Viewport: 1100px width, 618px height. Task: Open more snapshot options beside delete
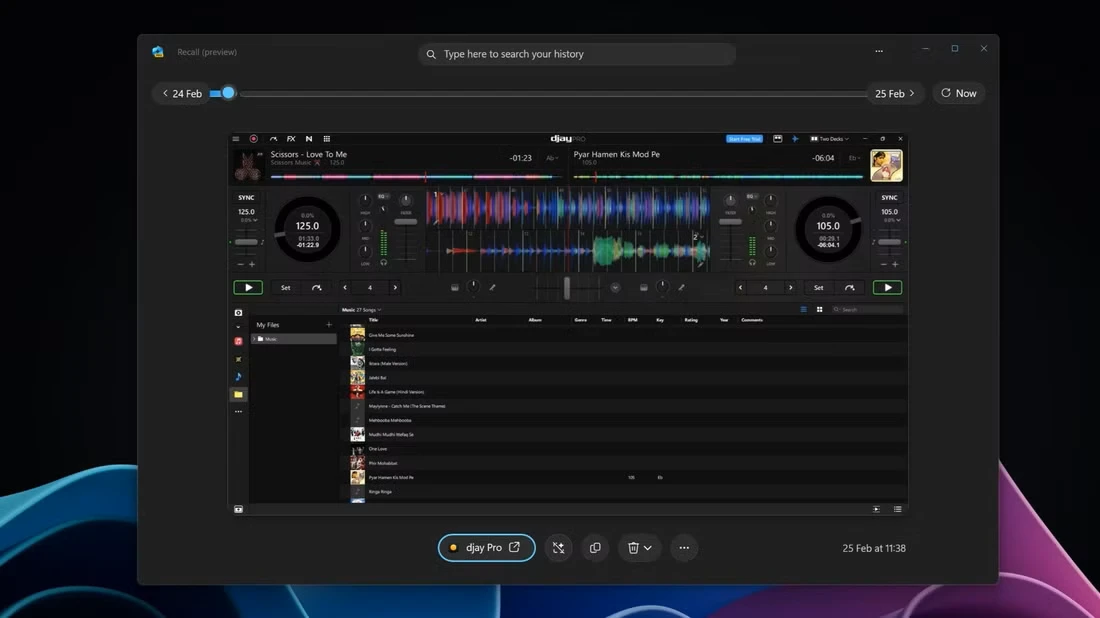(x=684, y=548)
